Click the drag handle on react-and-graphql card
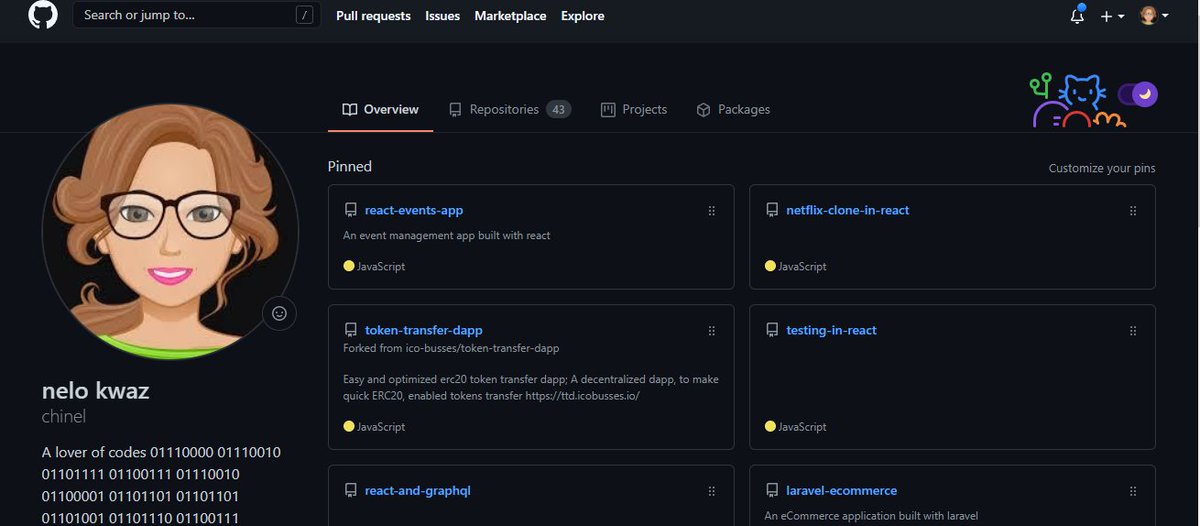Image resolution: width=1200 pixels, height=526 pixels. pos(712,491)
